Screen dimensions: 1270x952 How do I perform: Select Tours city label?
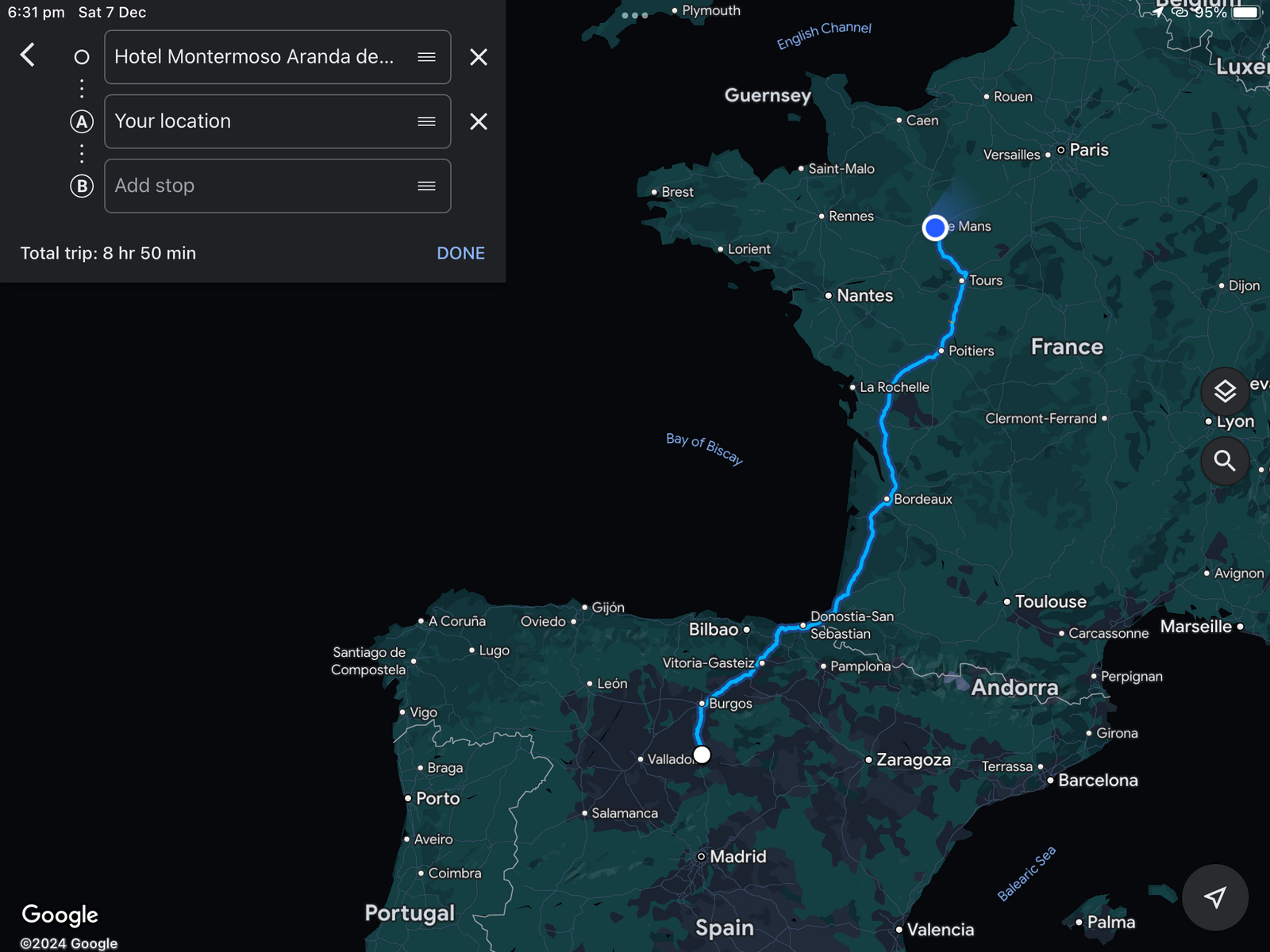pyautogui.click(x=986, y=280)
